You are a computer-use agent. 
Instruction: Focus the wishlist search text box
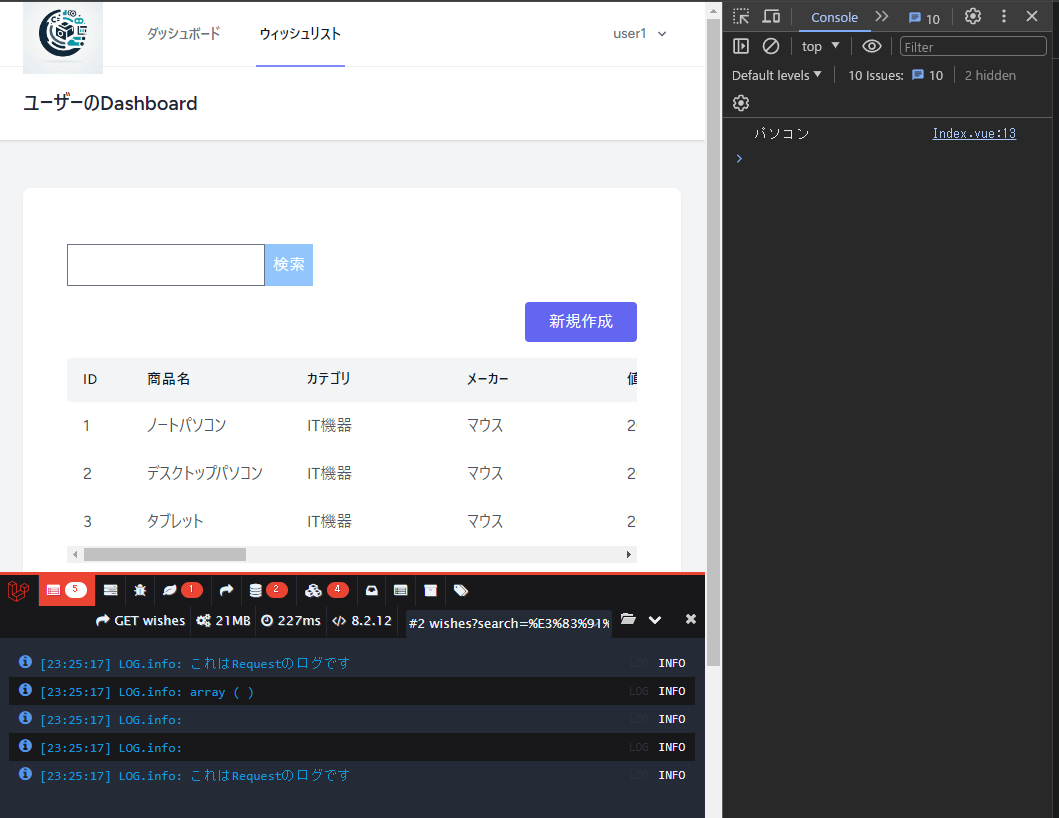coord(165,265)
